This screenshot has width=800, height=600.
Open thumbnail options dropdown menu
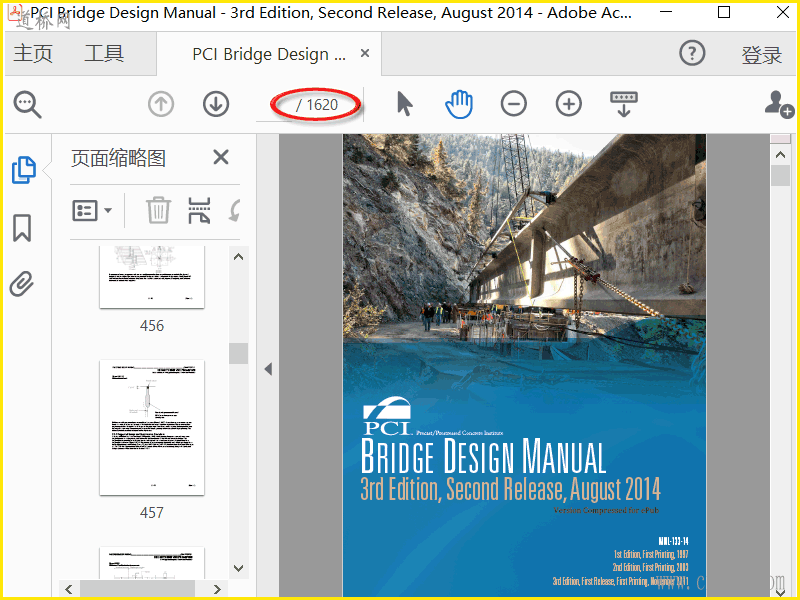point(92,210)
